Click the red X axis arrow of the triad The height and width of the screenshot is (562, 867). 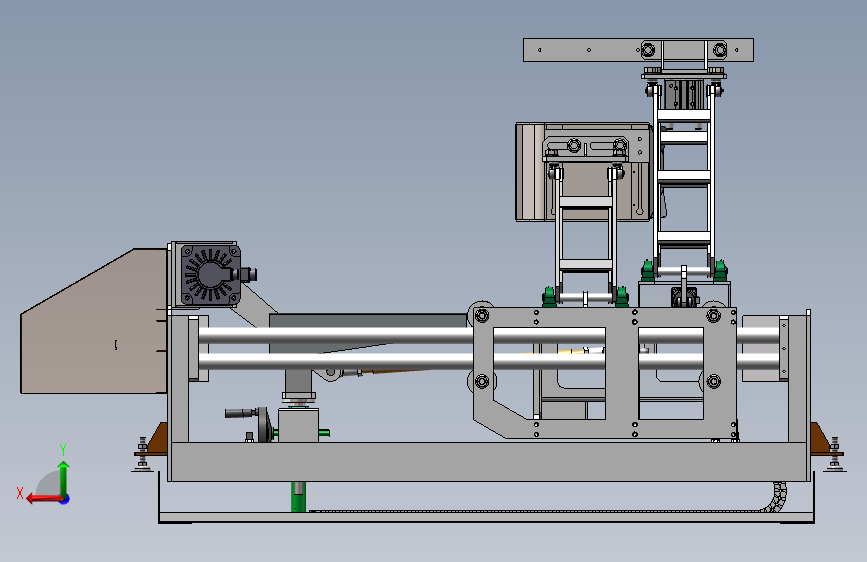[43, 499]
